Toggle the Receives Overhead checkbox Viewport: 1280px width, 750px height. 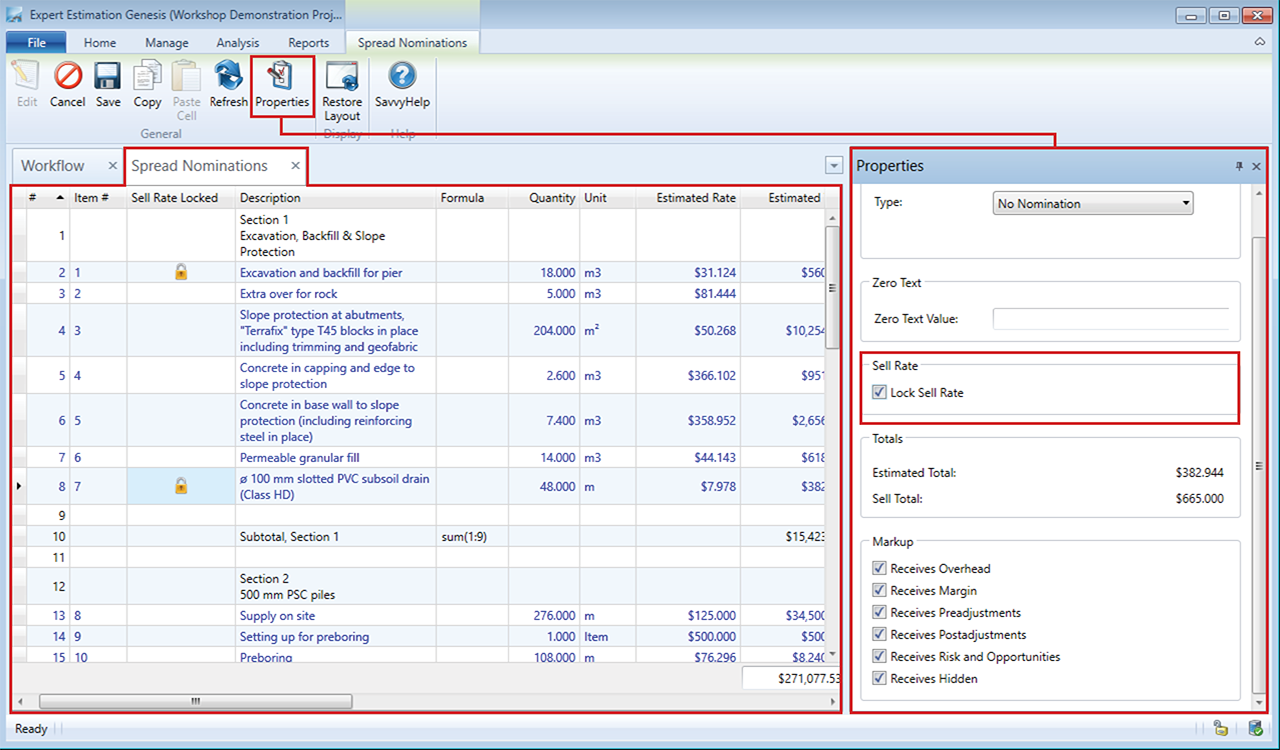879,569
